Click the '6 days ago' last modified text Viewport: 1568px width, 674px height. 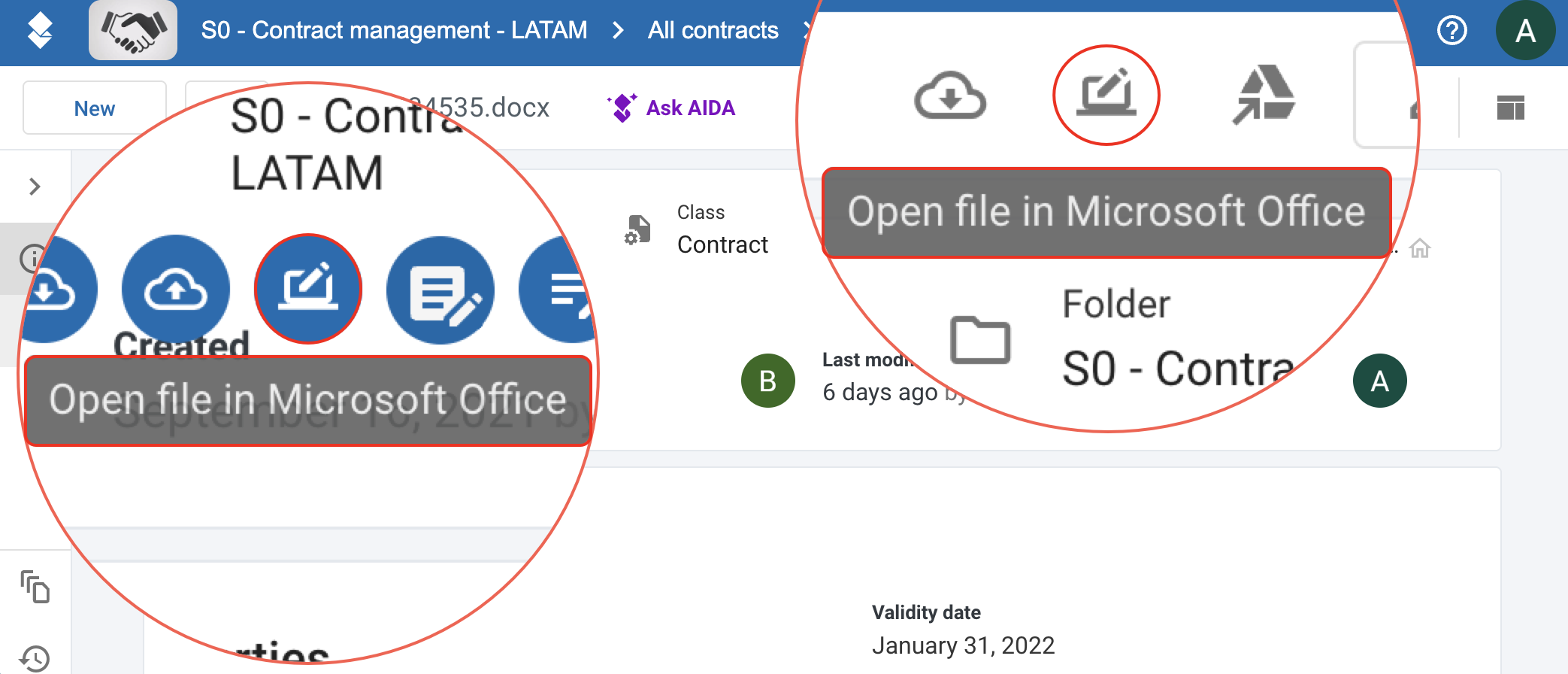pyautogui.click(x=879, y=392)
